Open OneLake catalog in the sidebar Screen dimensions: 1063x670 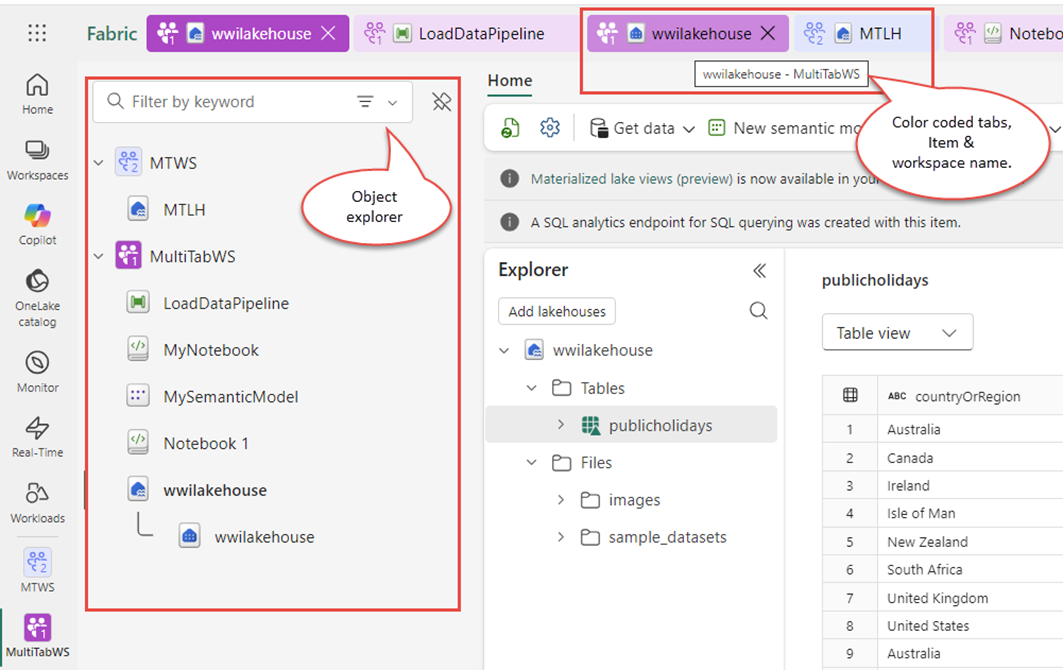coord(37,297)
